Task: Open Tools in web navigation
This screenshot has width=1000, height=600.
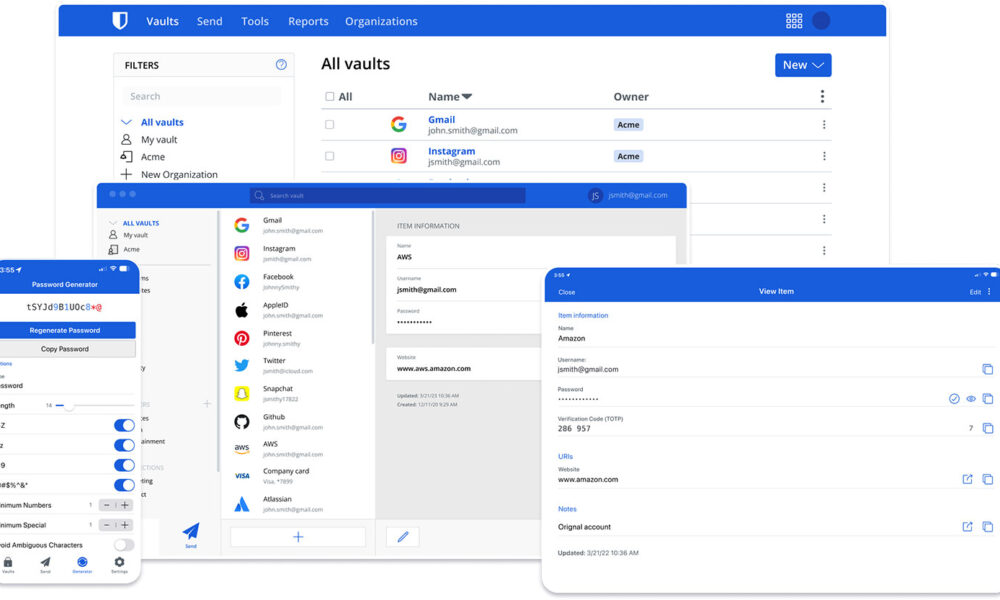Action: pyautogui.click(x=254, y=21)
